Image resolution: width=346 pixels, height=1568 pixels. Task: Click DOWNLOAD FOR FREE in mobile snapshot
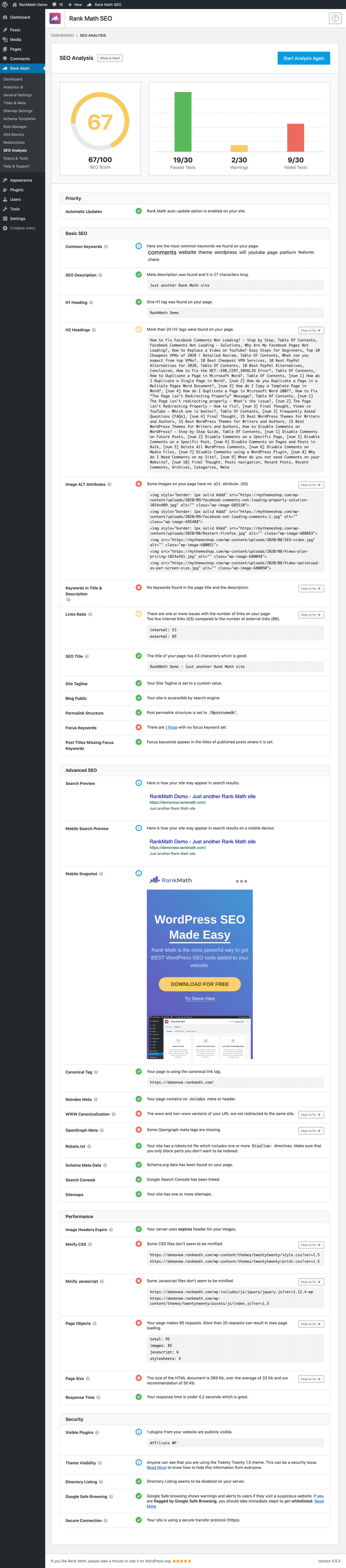(x=200, y=984)
